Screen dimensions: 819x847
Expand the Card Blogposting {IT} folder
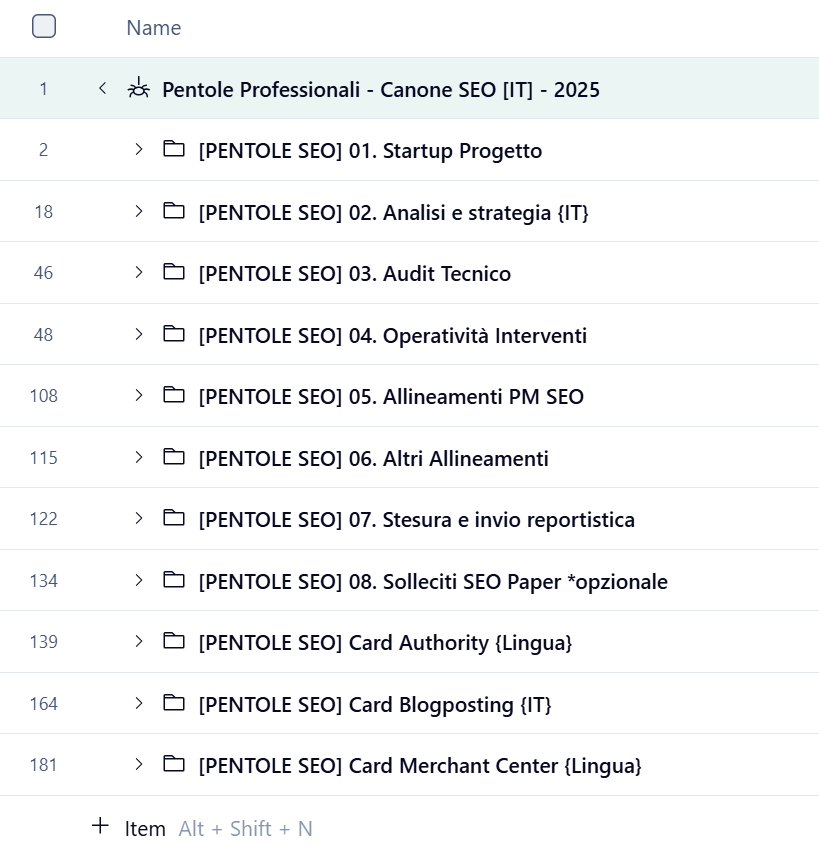(x=139, y=704)
